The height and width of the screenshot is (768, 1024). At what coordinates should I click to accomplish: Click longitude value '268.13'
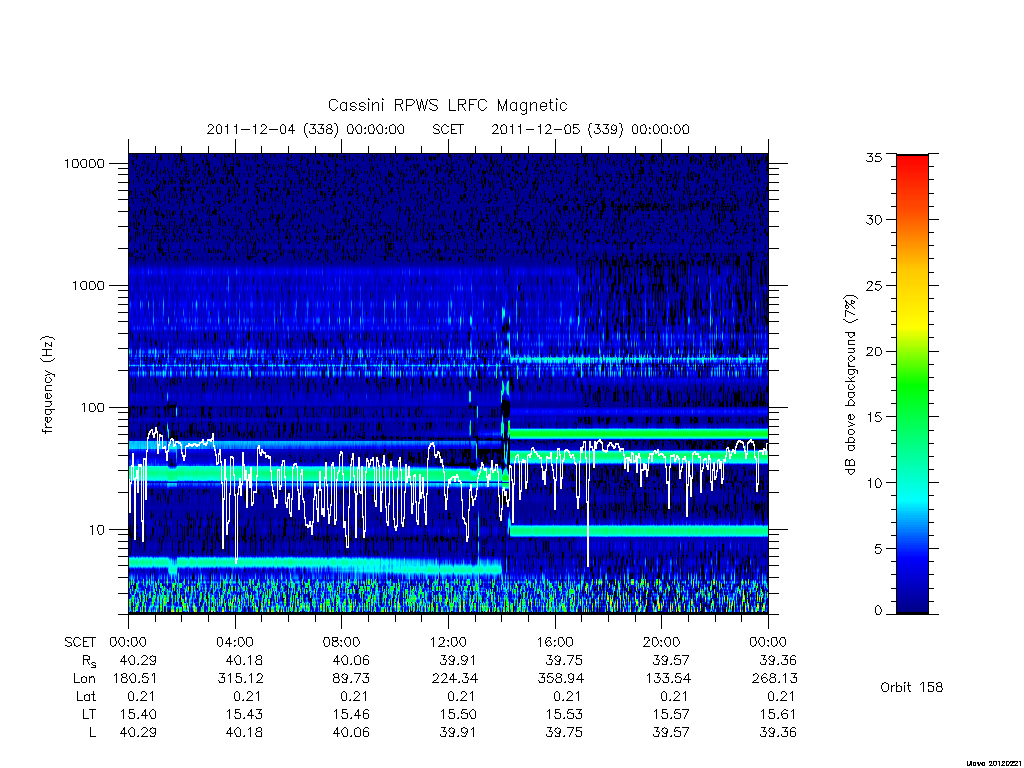point(775,679)
